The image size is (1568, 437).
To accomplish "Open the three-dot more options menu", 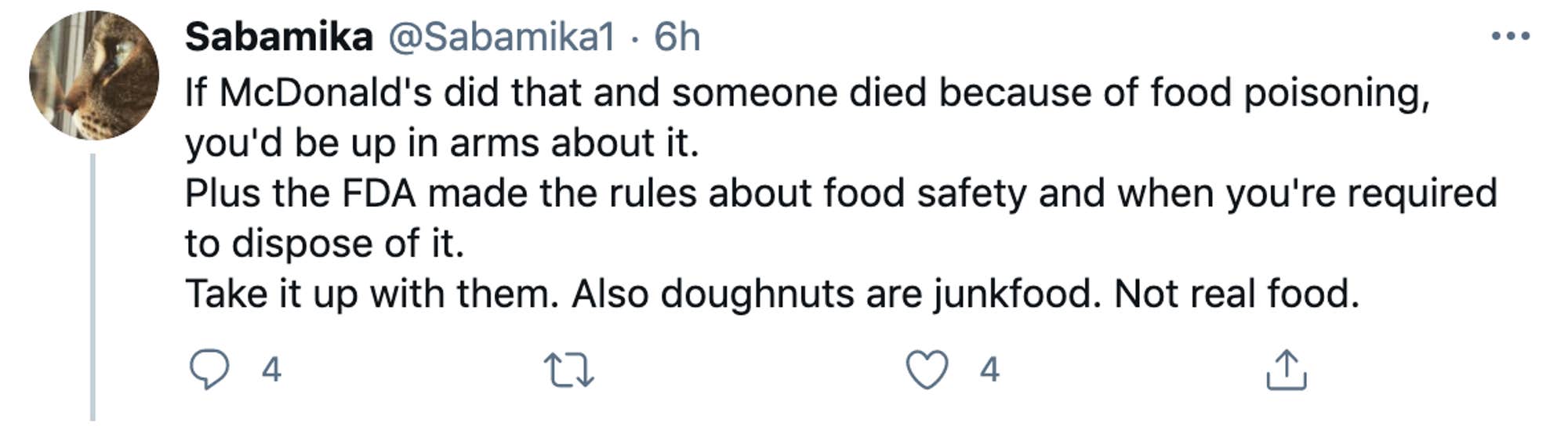I will point(1510,37).
